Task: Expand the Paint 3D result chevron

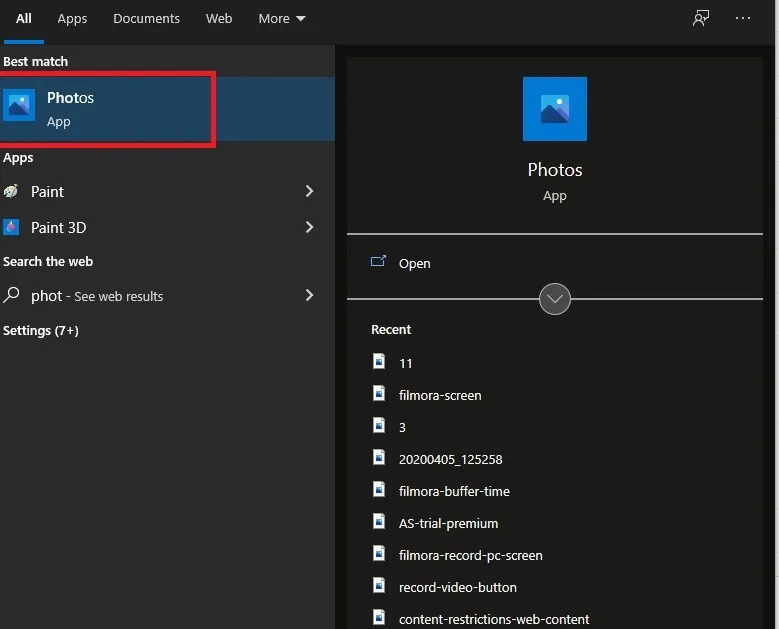Action: (x=310, y=227)
